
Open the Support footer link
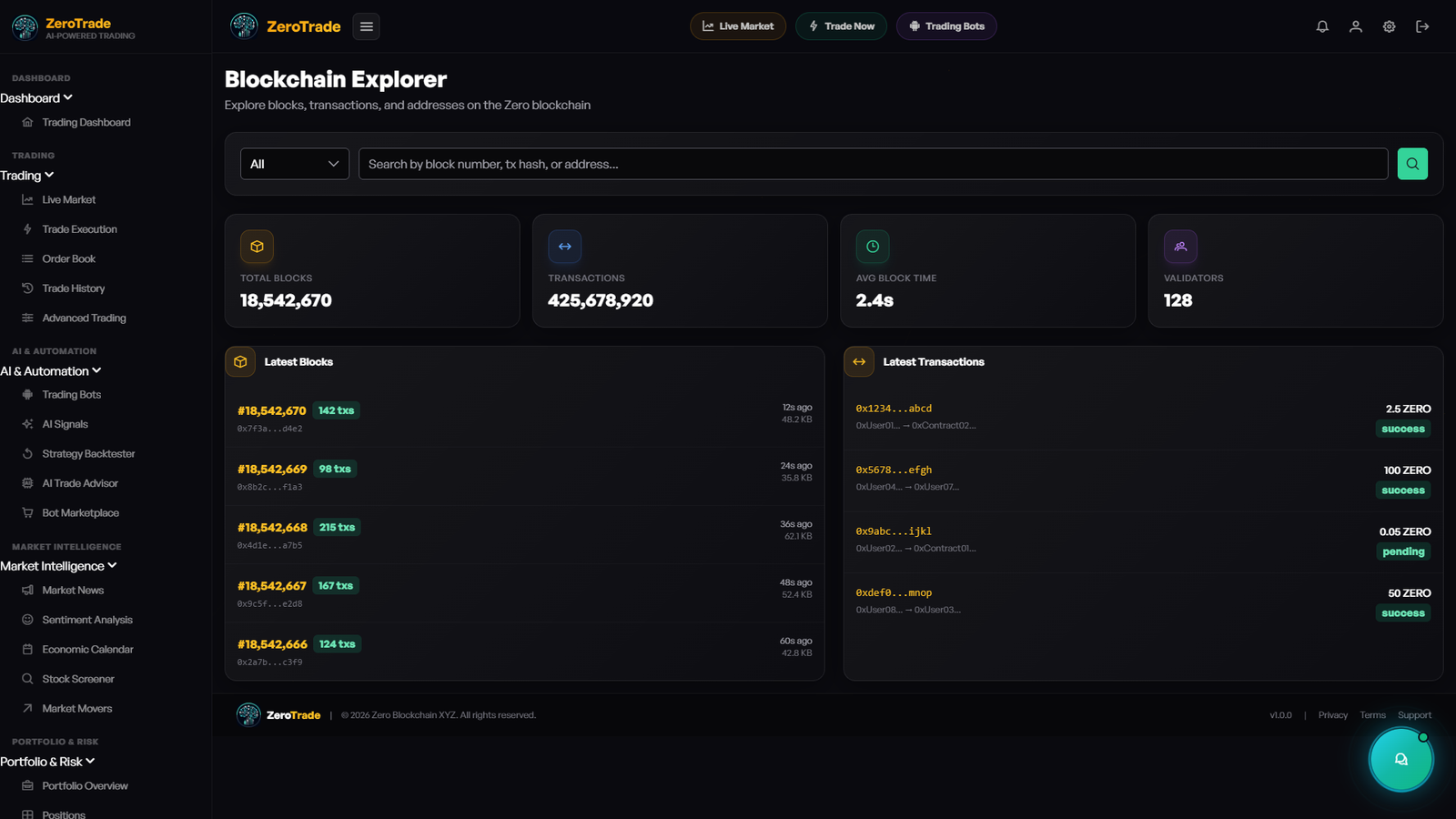click(1414, 715)
